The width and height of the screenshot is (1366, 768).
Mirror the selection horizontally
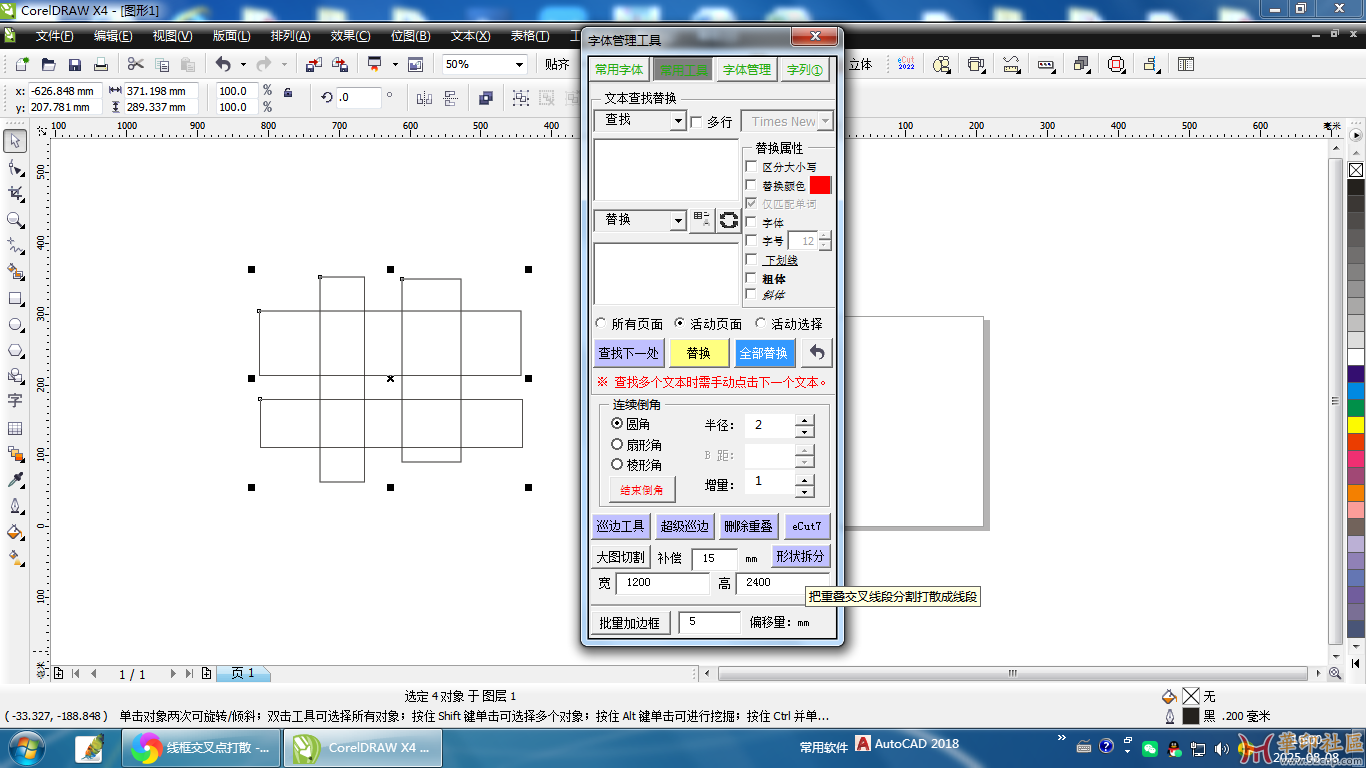(x=424, y=98)
